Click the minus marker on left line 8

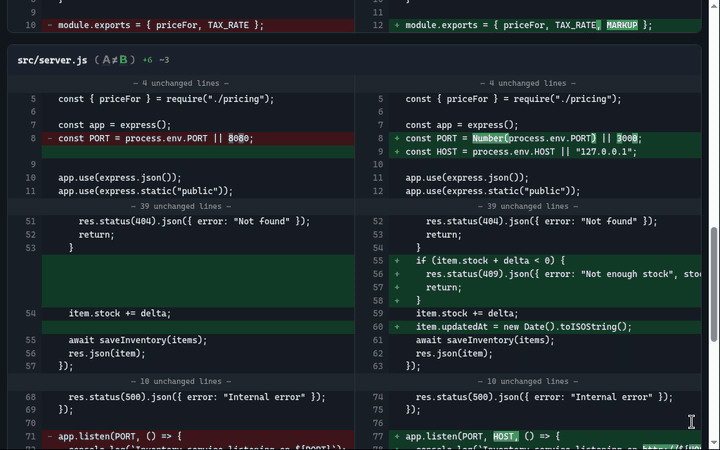[50, 139]
